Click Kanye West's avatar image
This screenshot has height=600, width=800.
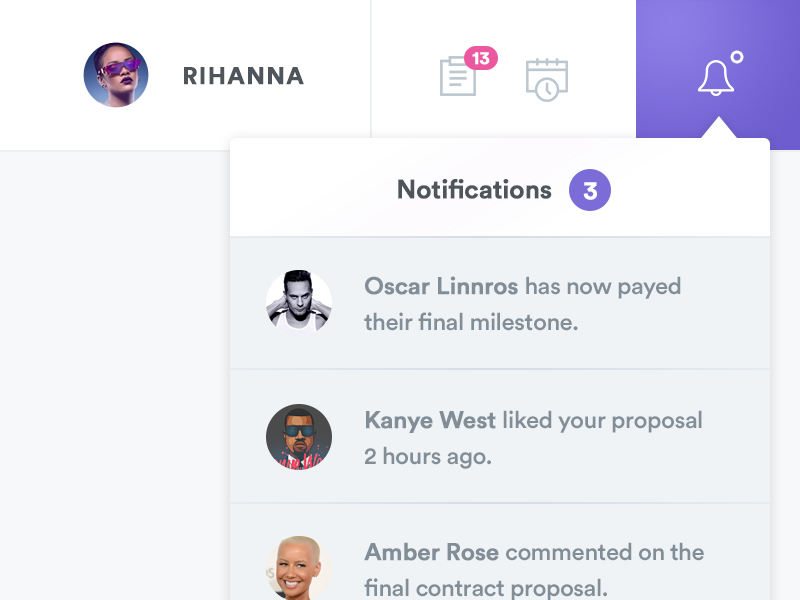[x=298, y=437]
